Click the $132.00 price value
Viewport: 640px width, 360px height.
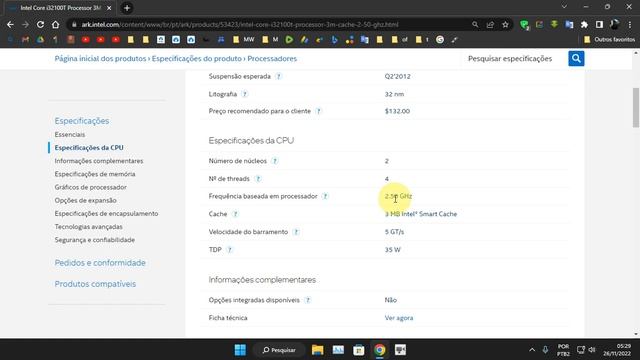click(x=397, y=111)
